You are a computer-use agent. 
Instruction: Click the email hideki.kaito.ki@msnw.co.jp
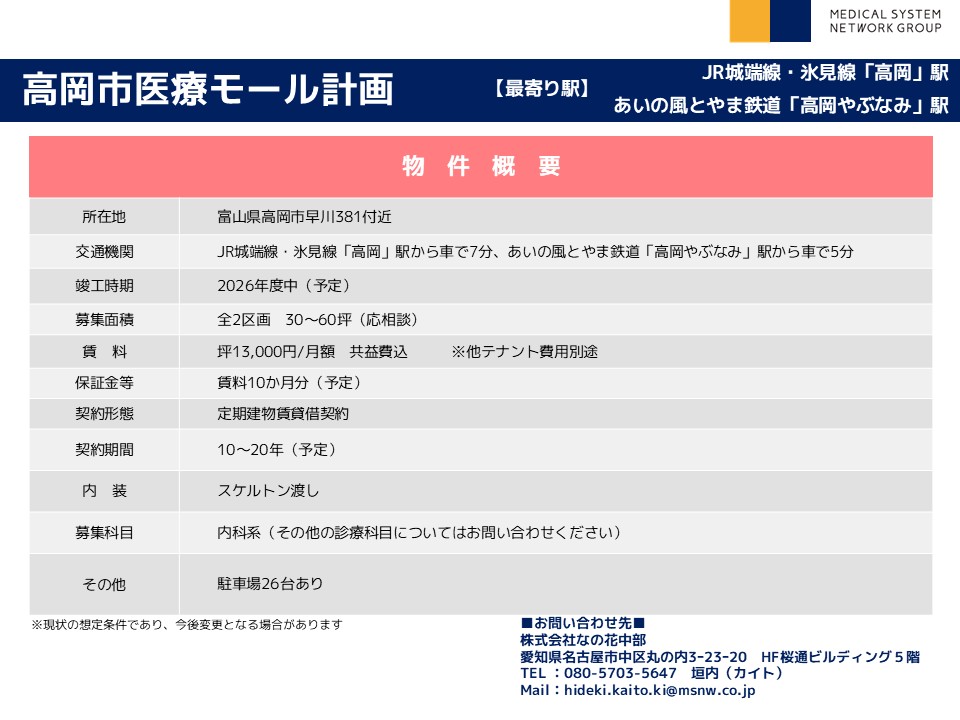tap(659, 690)
